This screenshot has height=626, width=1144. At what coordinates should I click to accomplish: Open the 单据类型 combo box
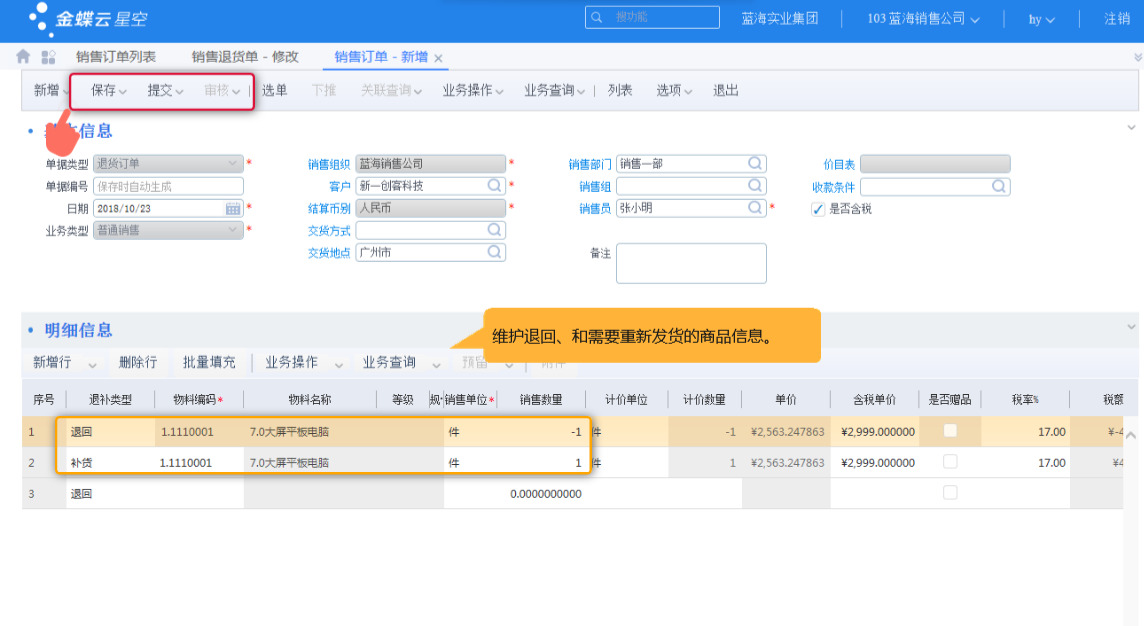coord(168,163)
